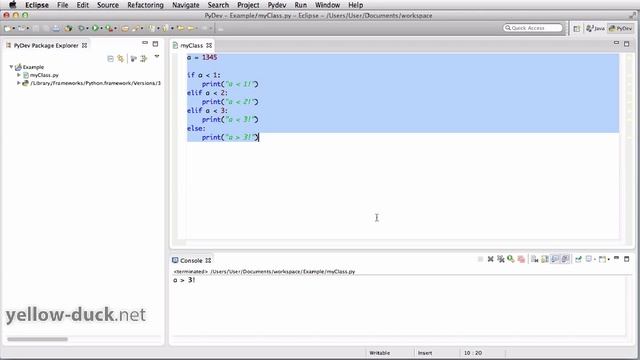
Task: Open the Run dropdown arrow beside play icon
Action: pyautogui.click(x=101, y=29)
